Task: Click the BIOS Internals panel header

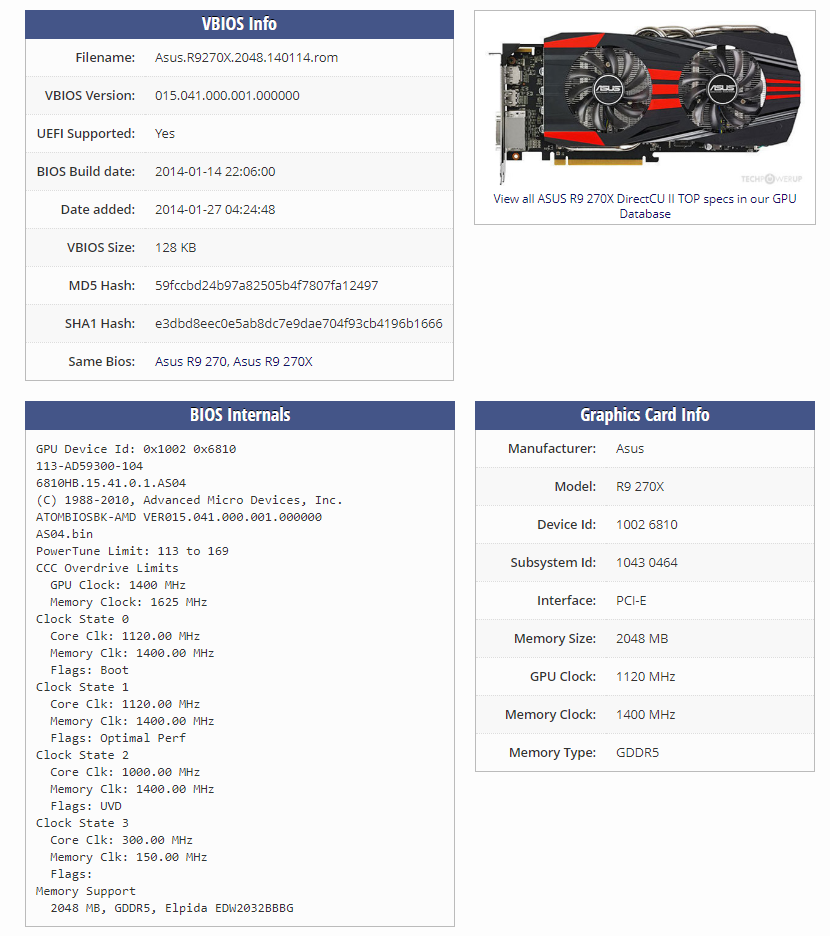Action: 240,415
